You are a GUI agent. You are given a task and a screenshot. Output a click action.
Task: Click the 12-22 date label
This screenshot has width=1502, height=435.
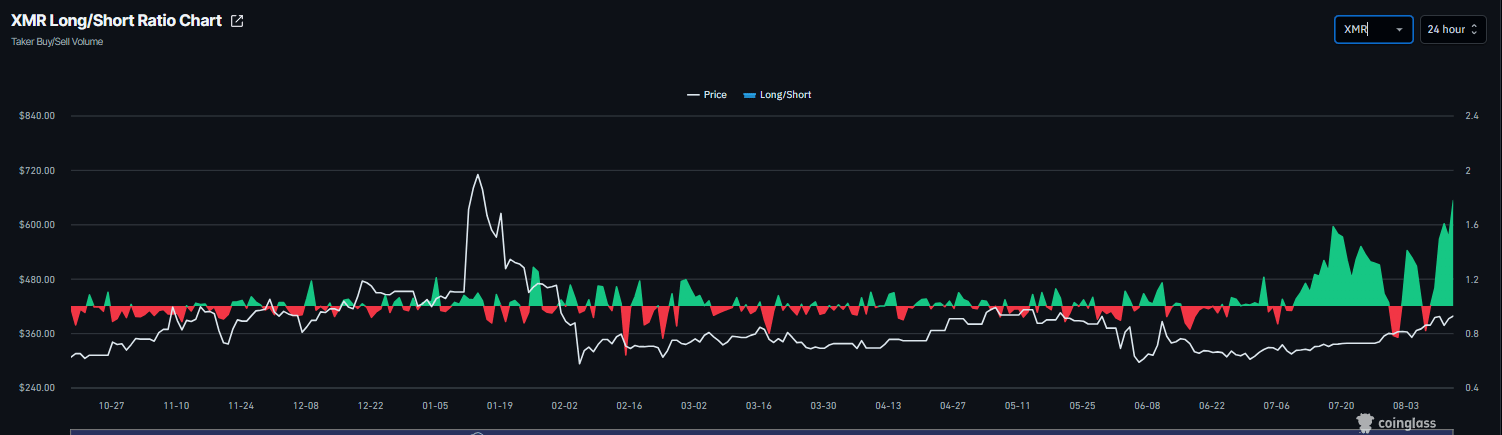371,406
